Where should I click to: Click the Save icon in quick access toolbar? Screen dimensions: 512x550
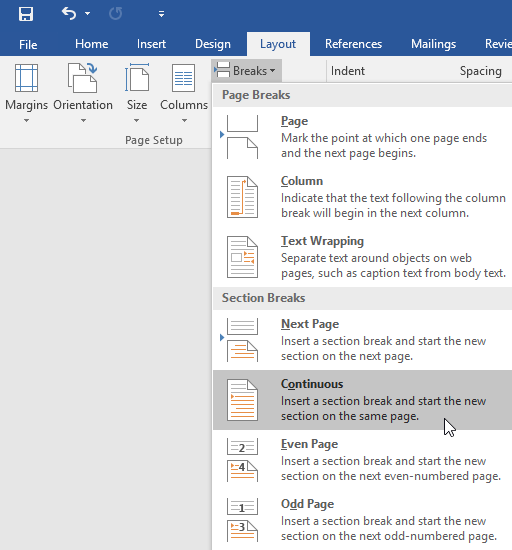[x=26, y=14]
